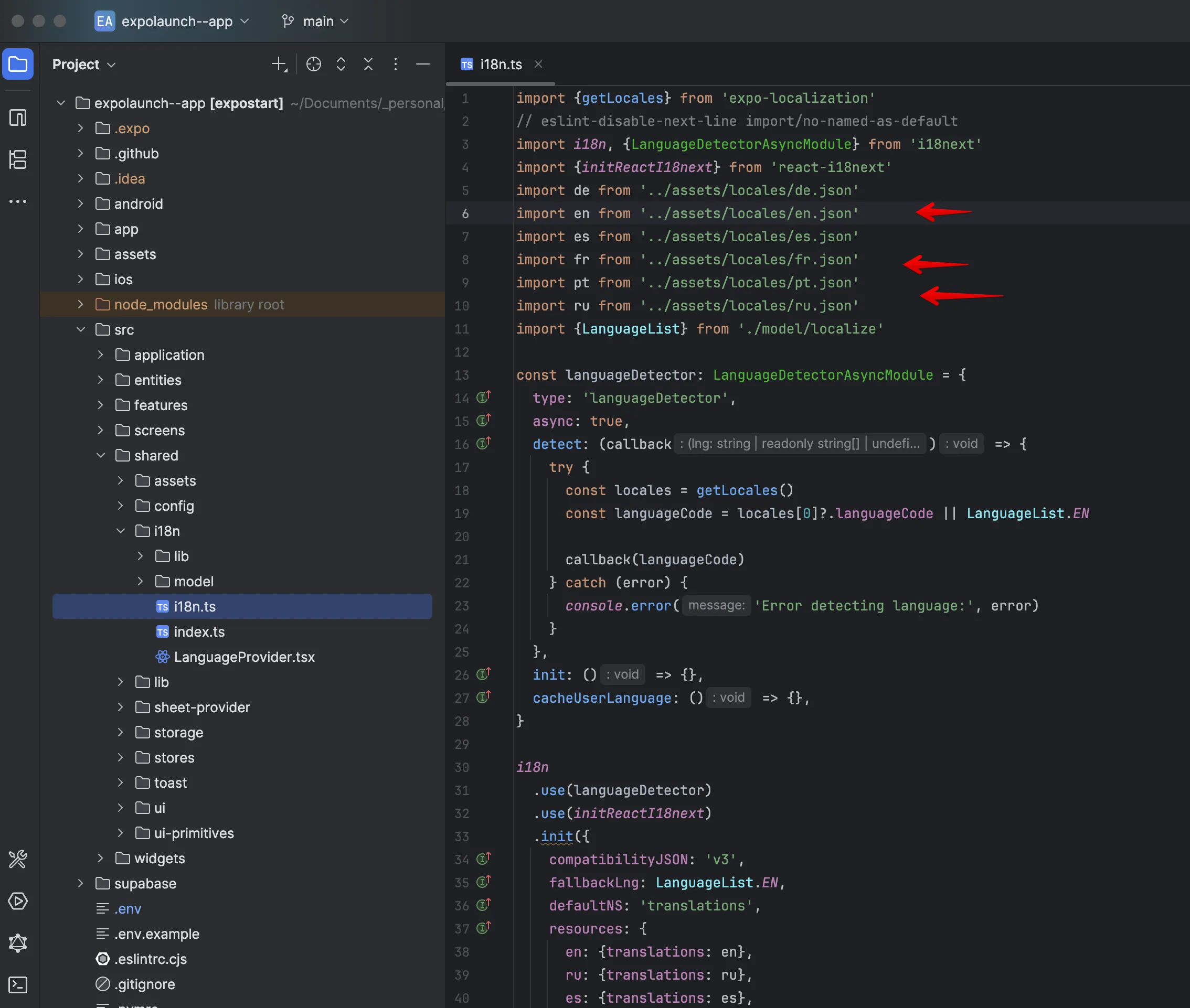The image size is (1190, 1008).
Task: Click implements gutter icon on line 34
Action: coord(484,859)
